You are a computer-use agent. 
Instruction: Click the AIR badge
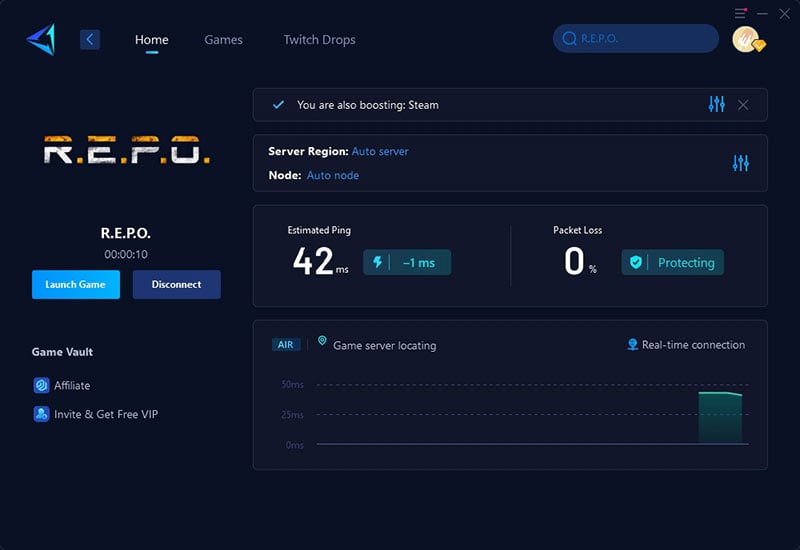point(285,345)
